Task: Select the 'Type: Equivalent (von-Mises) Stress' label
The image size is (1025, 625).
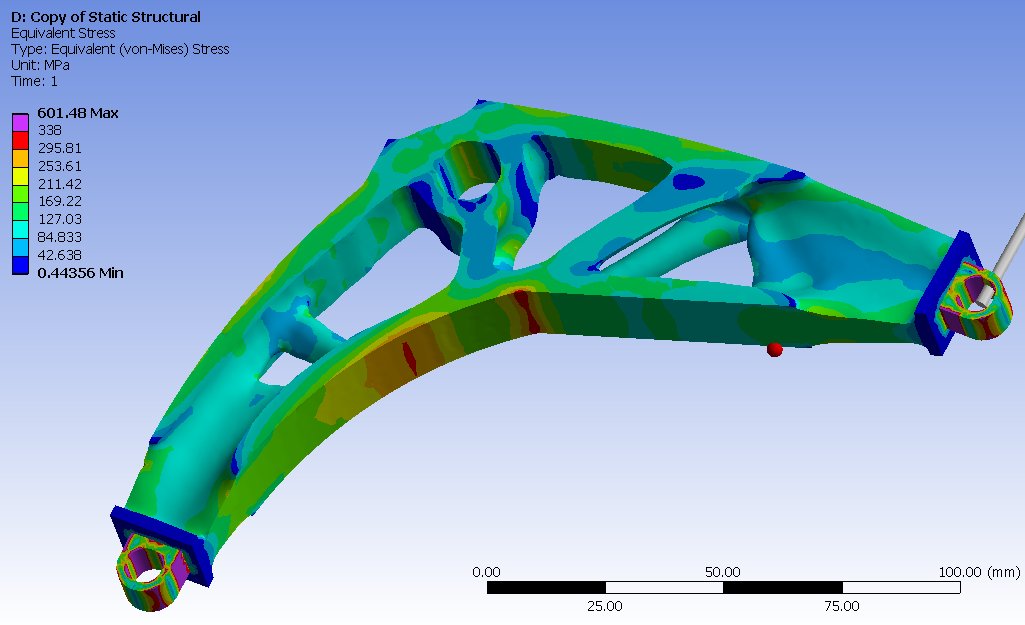Action: pos(120,49)
